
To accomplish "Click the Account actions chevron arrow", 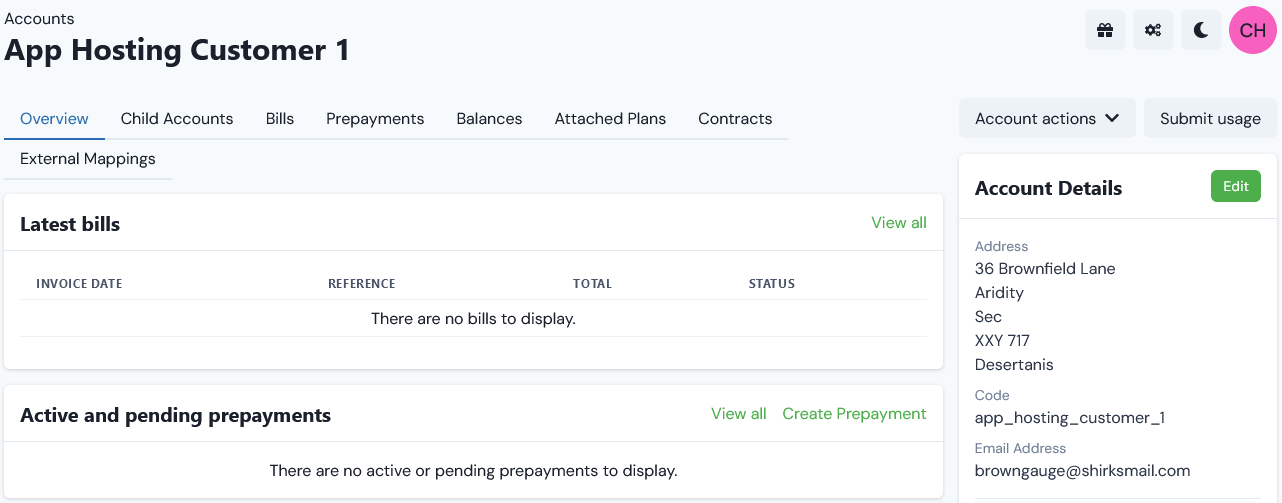I will coord(1112,118).
